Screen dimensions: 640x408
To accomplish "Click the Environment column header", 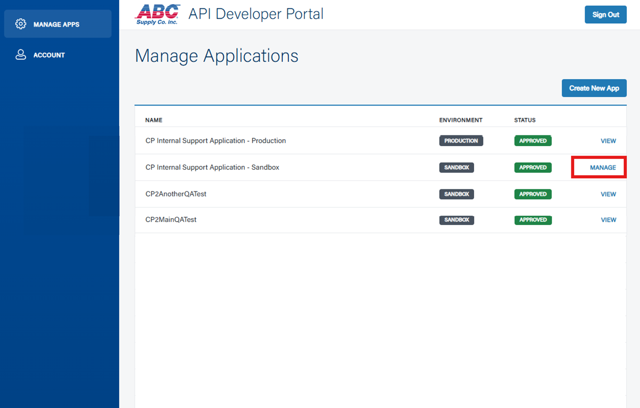I will (460, 120).
